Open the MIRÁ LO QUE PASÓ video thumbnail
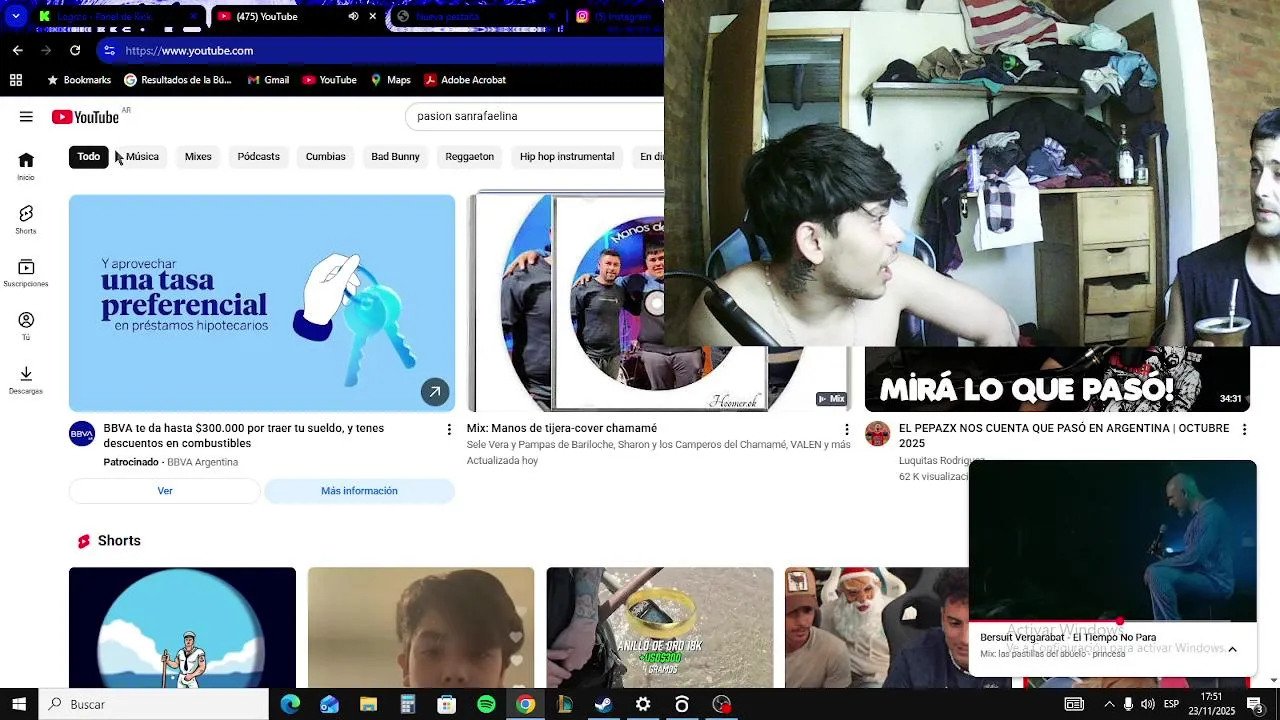The width and height of the screenshot is (1280, 720). point(1057,379)
